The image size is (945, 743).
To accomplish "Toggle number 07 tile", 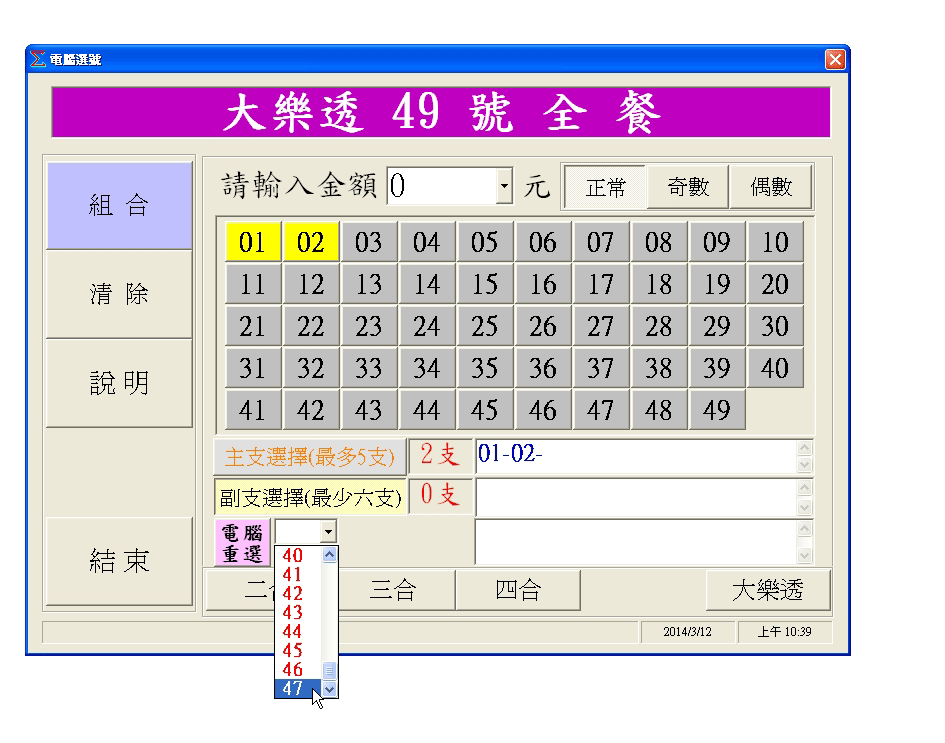I will coord(600,242).
